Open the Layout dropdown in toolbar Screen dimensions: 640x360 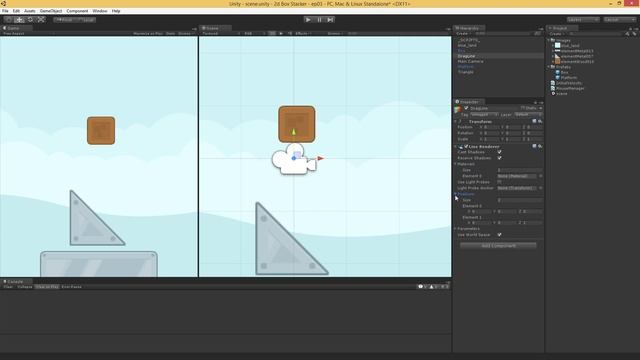[619, 20]
